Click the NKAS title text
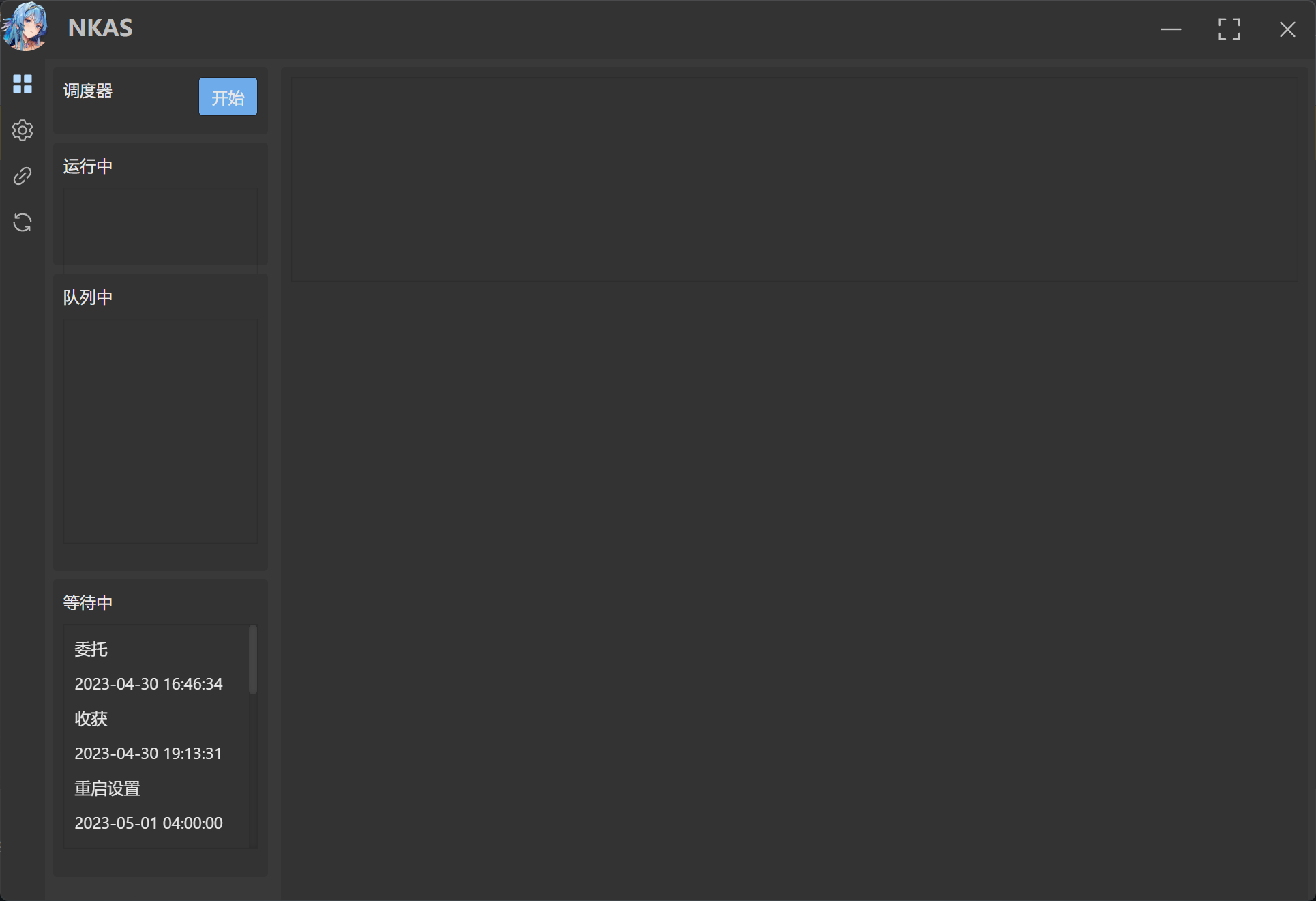 tap(100, 28)
